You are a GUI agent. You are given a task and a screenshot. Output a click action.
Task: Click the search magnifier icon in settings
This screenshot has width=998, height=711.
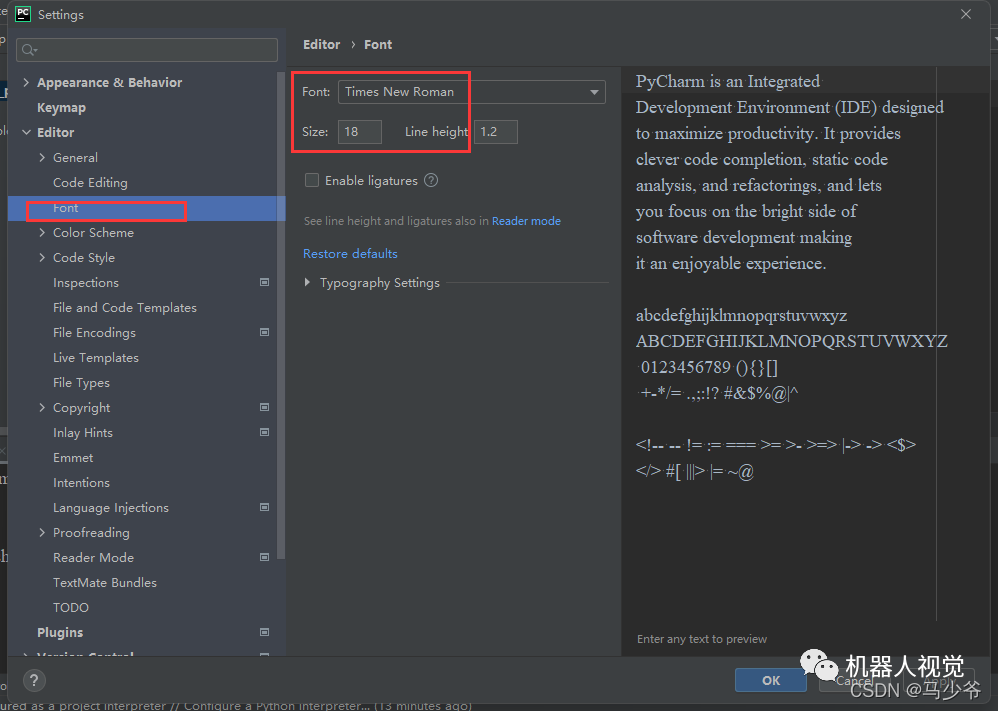point(29,50)
